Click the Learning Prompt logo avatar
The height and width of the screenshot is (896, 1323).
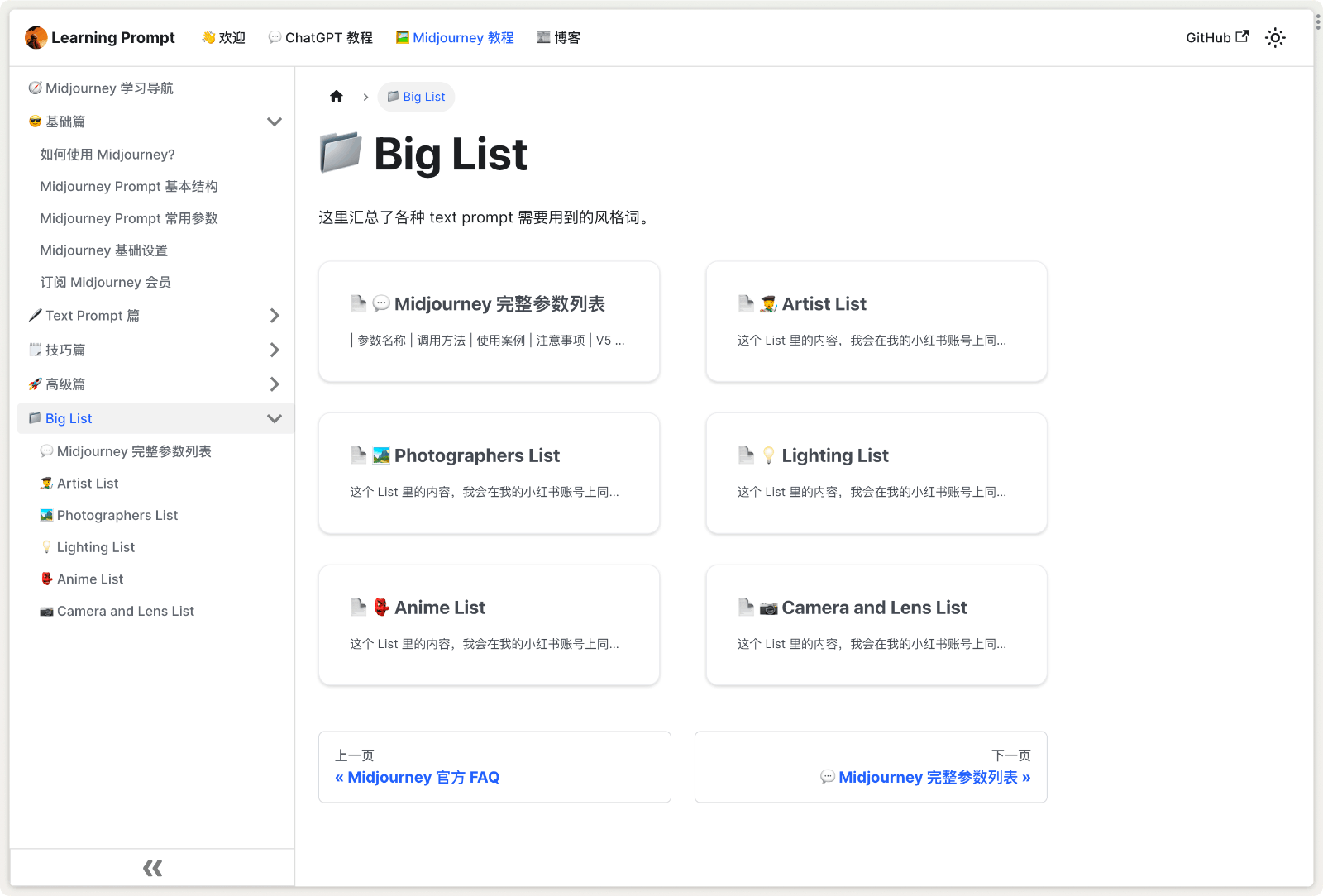click(36, 37)
